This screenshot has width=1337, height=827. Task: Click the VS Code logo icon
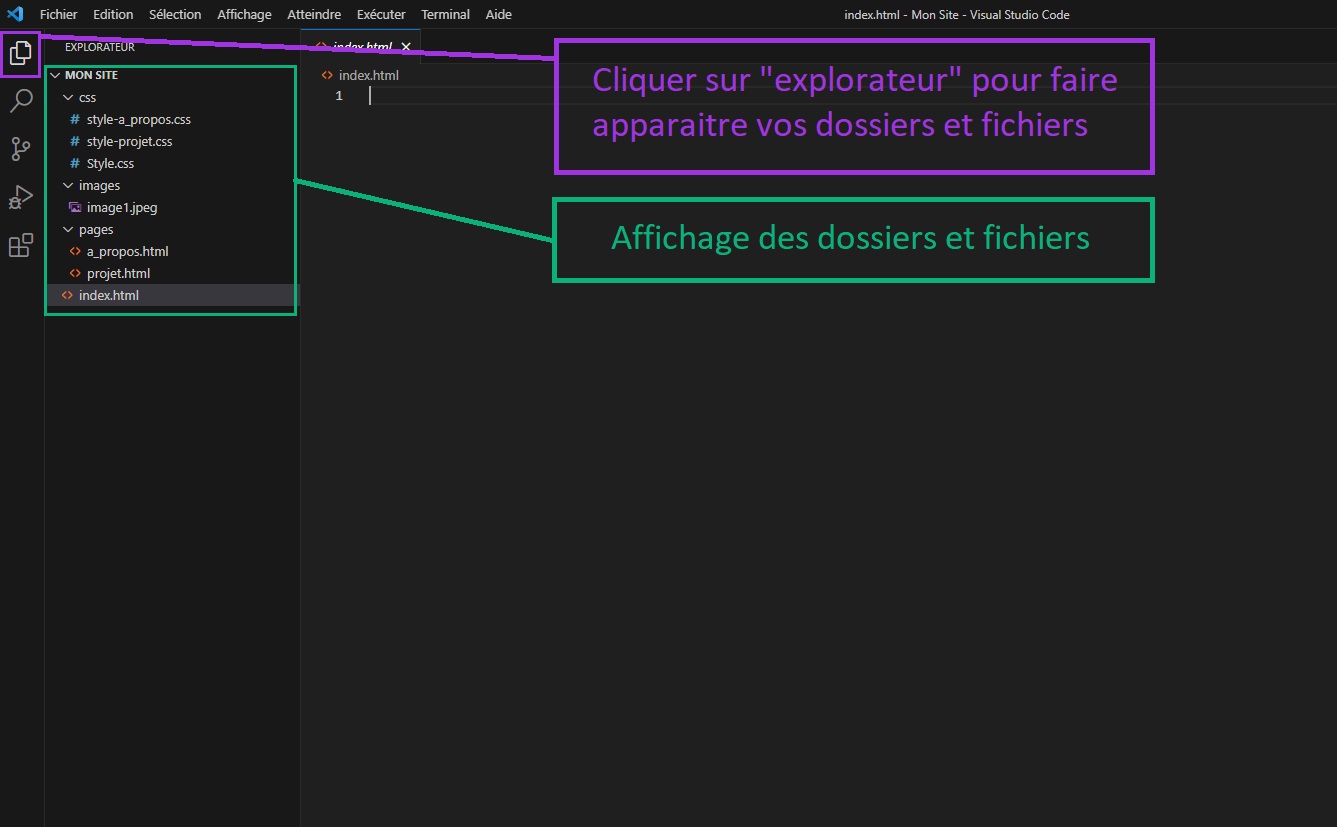pos(15,14)
